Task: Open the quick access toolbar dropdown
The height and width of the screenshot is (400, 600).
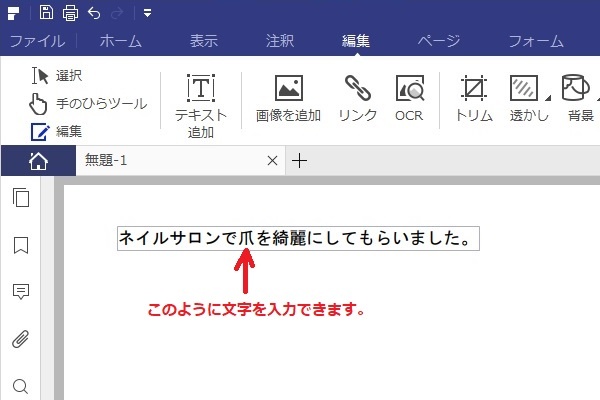Action: pyautogui.click(x=147, y=13)
